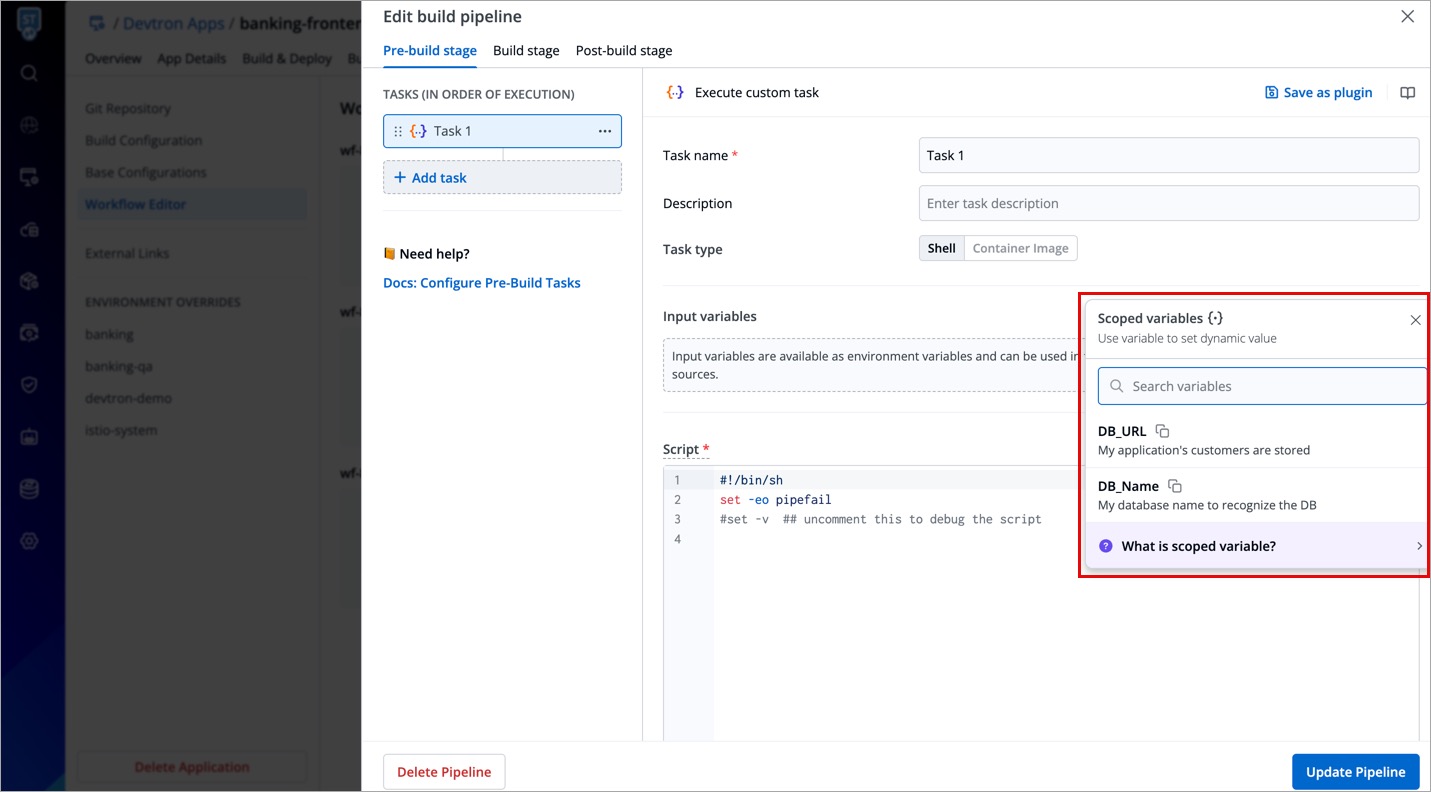Open the settings gear in left sidebar
Screen dimensions: 1431x792
coord(29,541)
